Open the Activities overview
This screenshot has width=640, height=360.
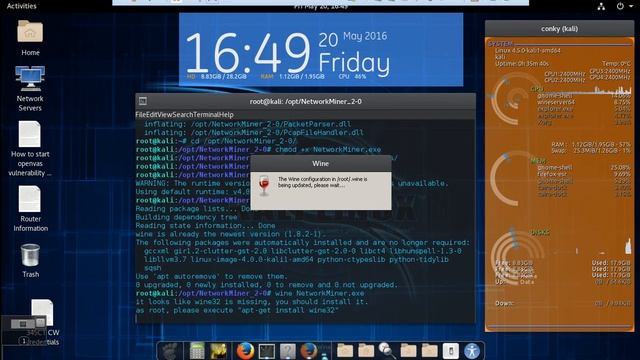click(x=22, y=6)
